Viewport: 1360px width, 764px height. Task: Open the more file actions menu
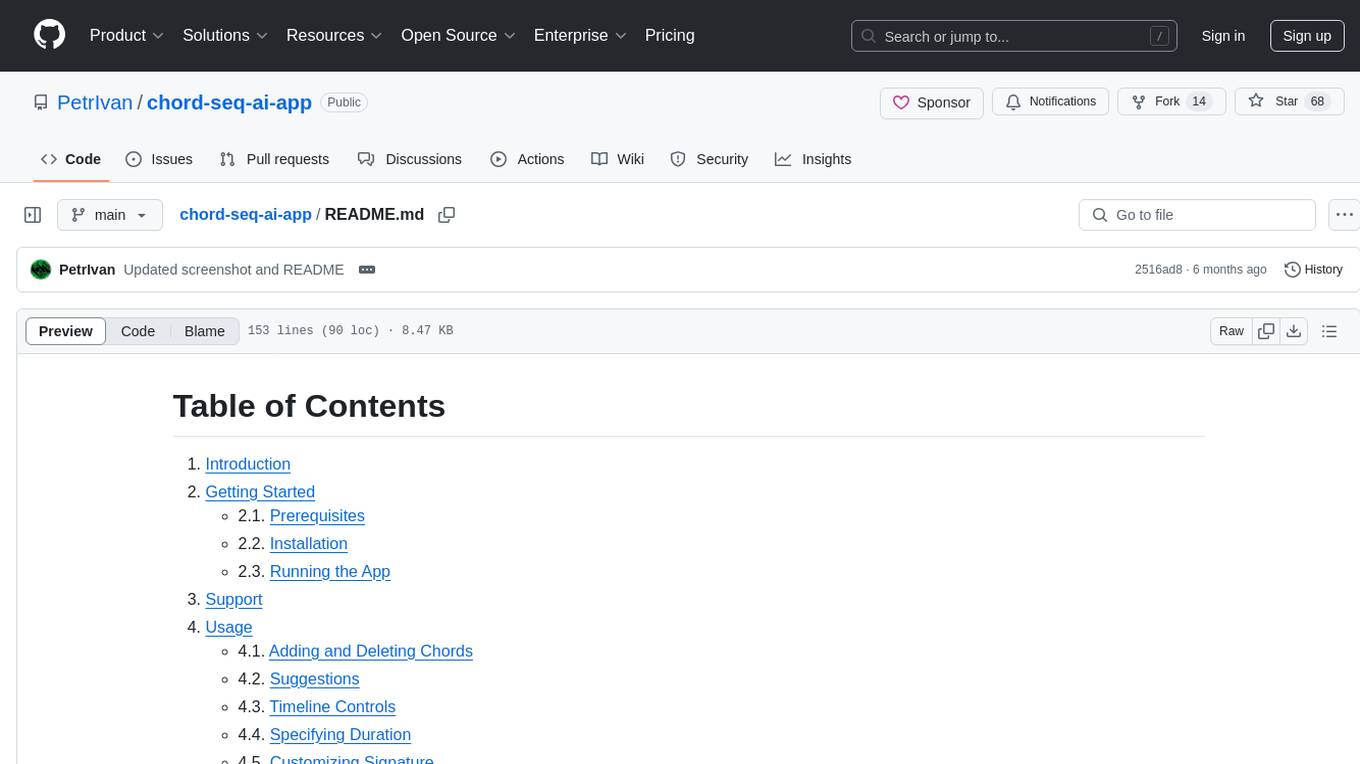click(1344, 215)
